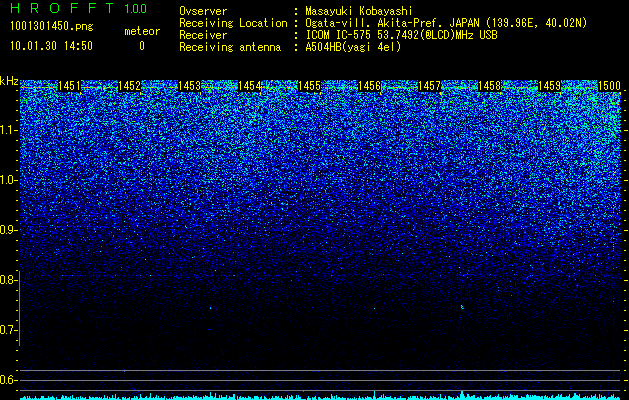Click the Receiver field label
This screenshot has width=629, height=400.
click(x=203, y=35)
